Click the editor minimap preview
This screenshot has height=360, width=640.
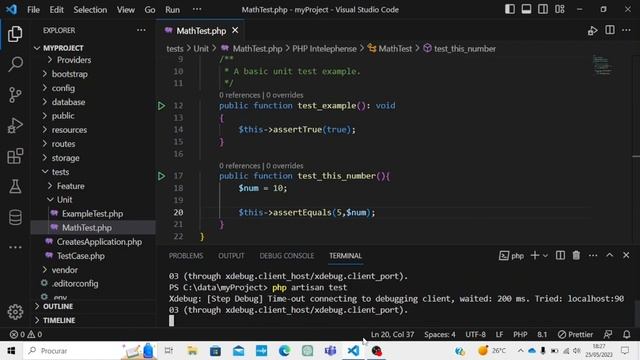(602, 65)
